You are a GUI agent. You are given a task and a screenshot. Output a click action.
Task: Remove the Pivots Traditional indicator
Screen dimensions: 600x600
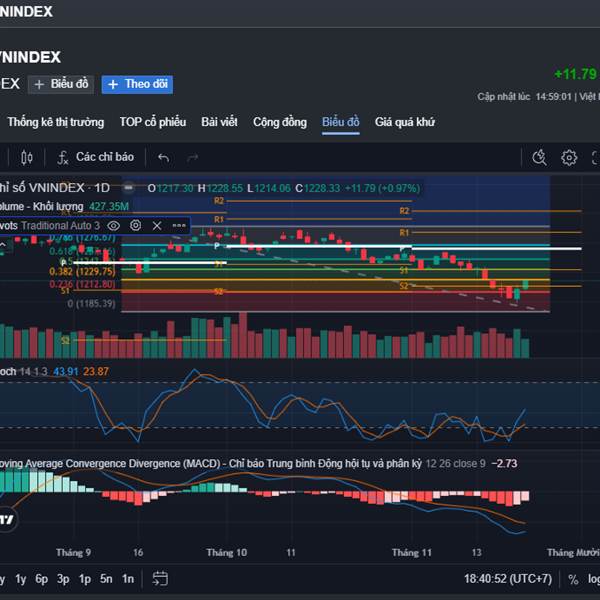(x=157, y=225)
